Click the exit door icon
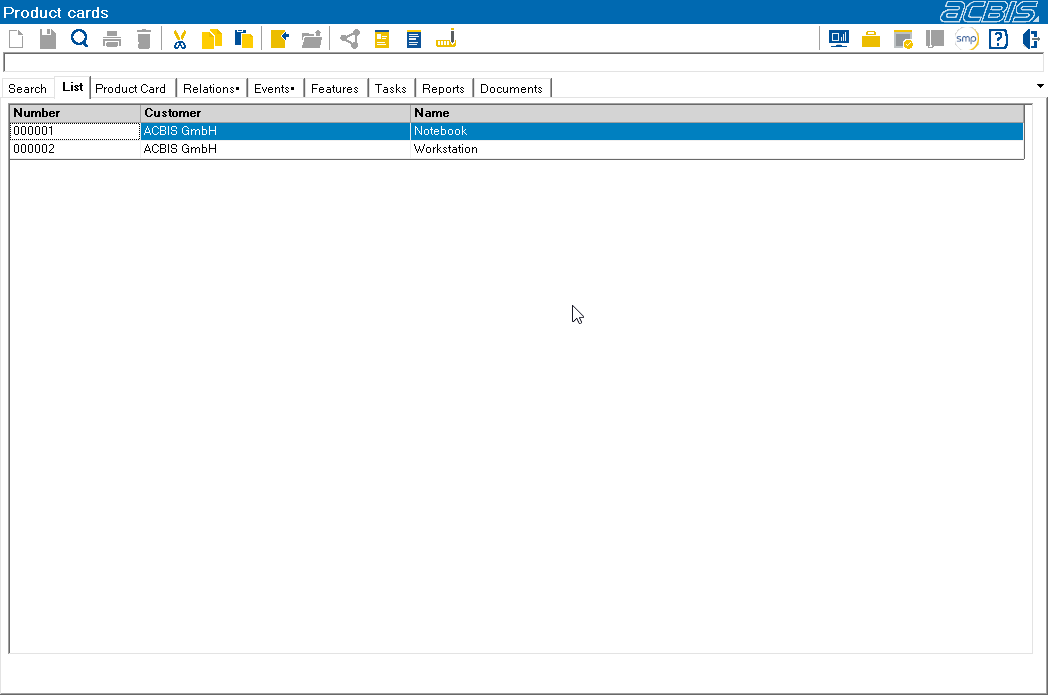This screenshot has height=695, width=1048. pyautogui.click(x=1031, y=39)
